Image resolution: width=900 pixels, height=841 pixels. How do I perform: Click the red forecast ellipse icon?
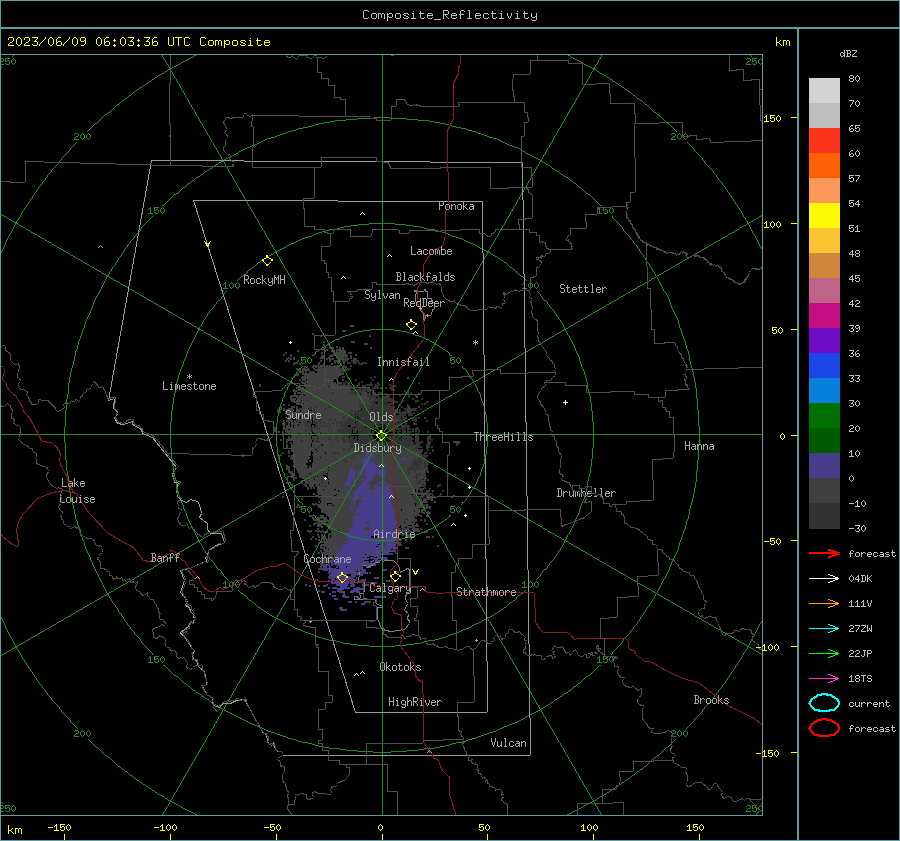point(824,728)
